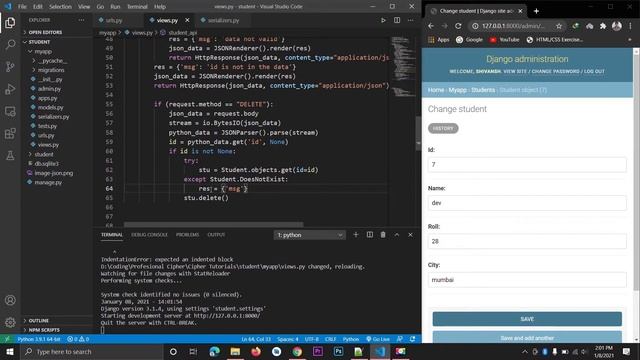640x360 pixels.
Task: Switch to Debug Console panel tab
Action: [149, 235]
